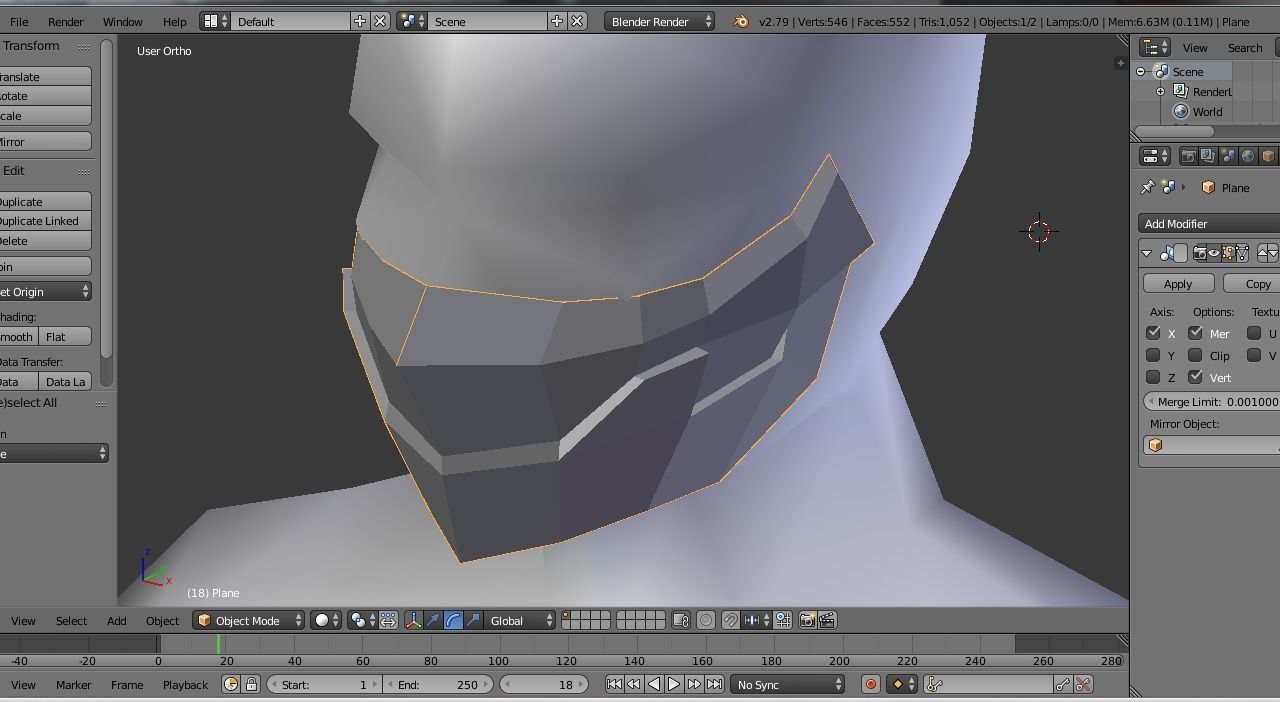
Task: Open the viewport Select menu
Action: (71, 621)
